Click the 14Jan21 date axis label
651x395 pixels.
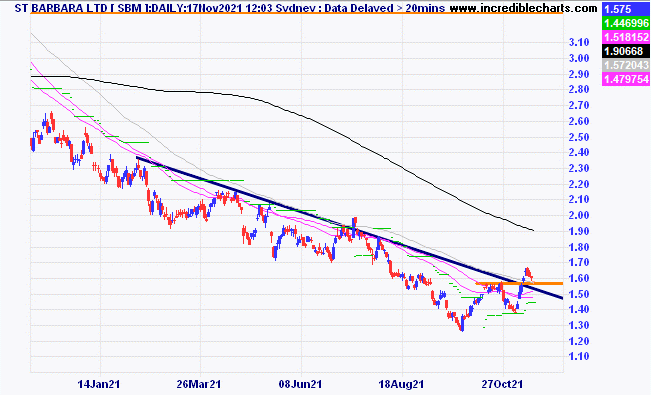coord(98,384)
